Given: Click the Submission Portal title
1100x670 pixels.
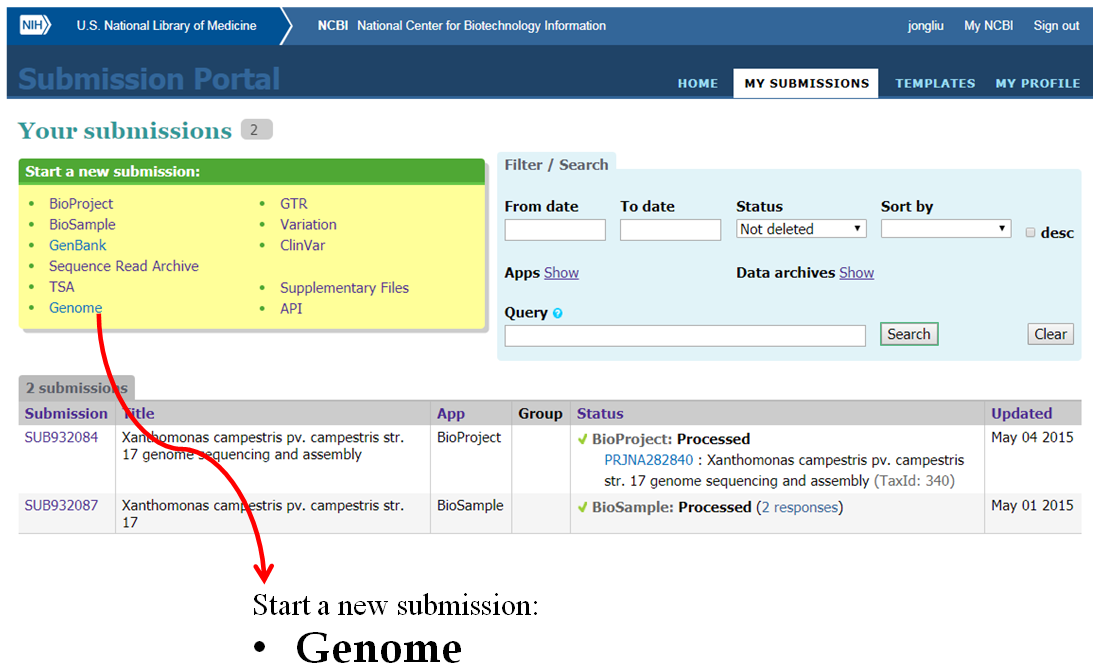Looking at the screenshot, I should (149, 79).
